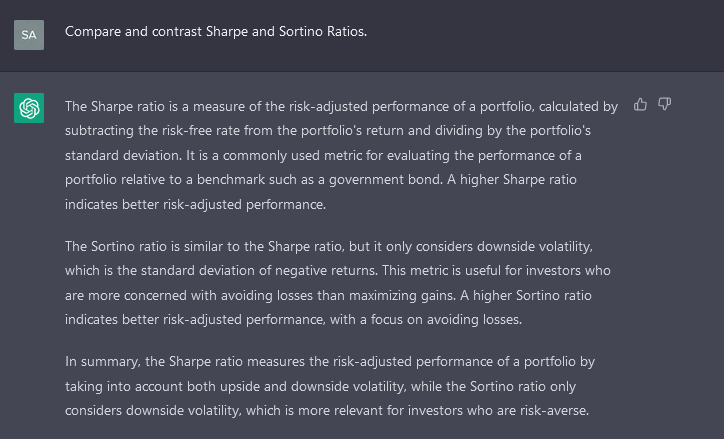The image size is (724, 439).
Task: Click the words "indicates better risk-adjusted performance" in the first paragraph
Action: click(197, 204)
